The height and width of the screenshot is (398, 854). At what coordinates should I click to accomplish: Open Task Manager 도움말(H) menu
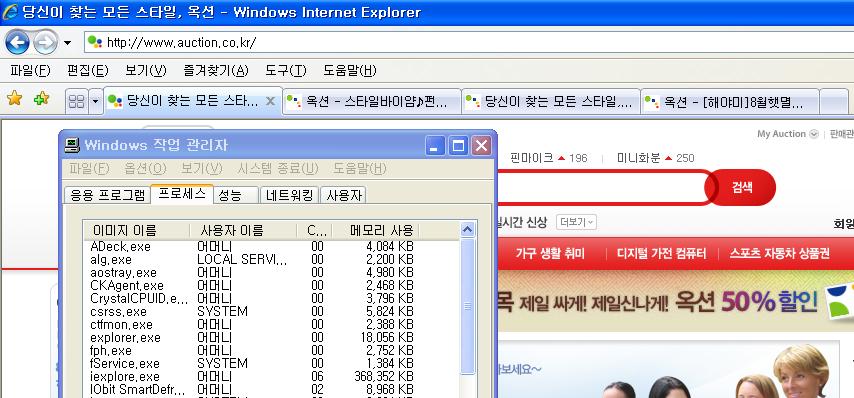pyautogui.click(x=359, y=168)
